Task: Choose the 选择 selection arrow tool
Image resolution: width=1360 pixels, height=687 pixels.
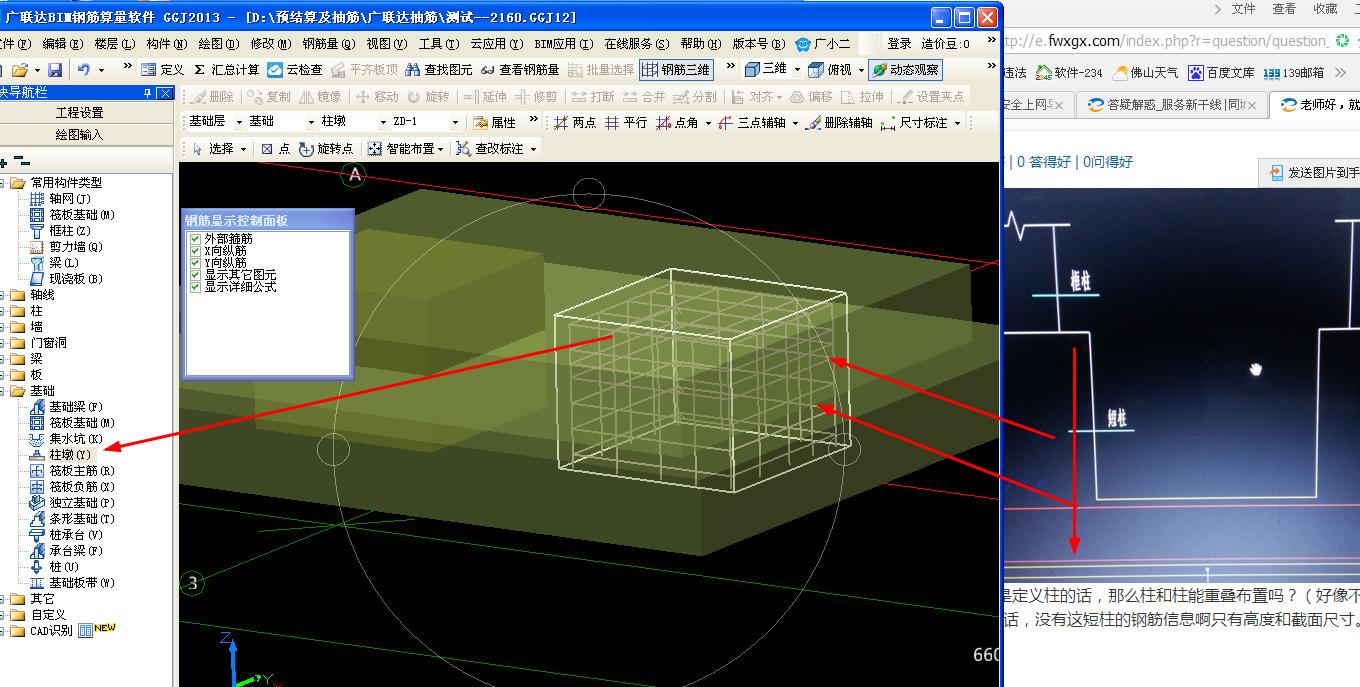Action: tap(212, 148)
